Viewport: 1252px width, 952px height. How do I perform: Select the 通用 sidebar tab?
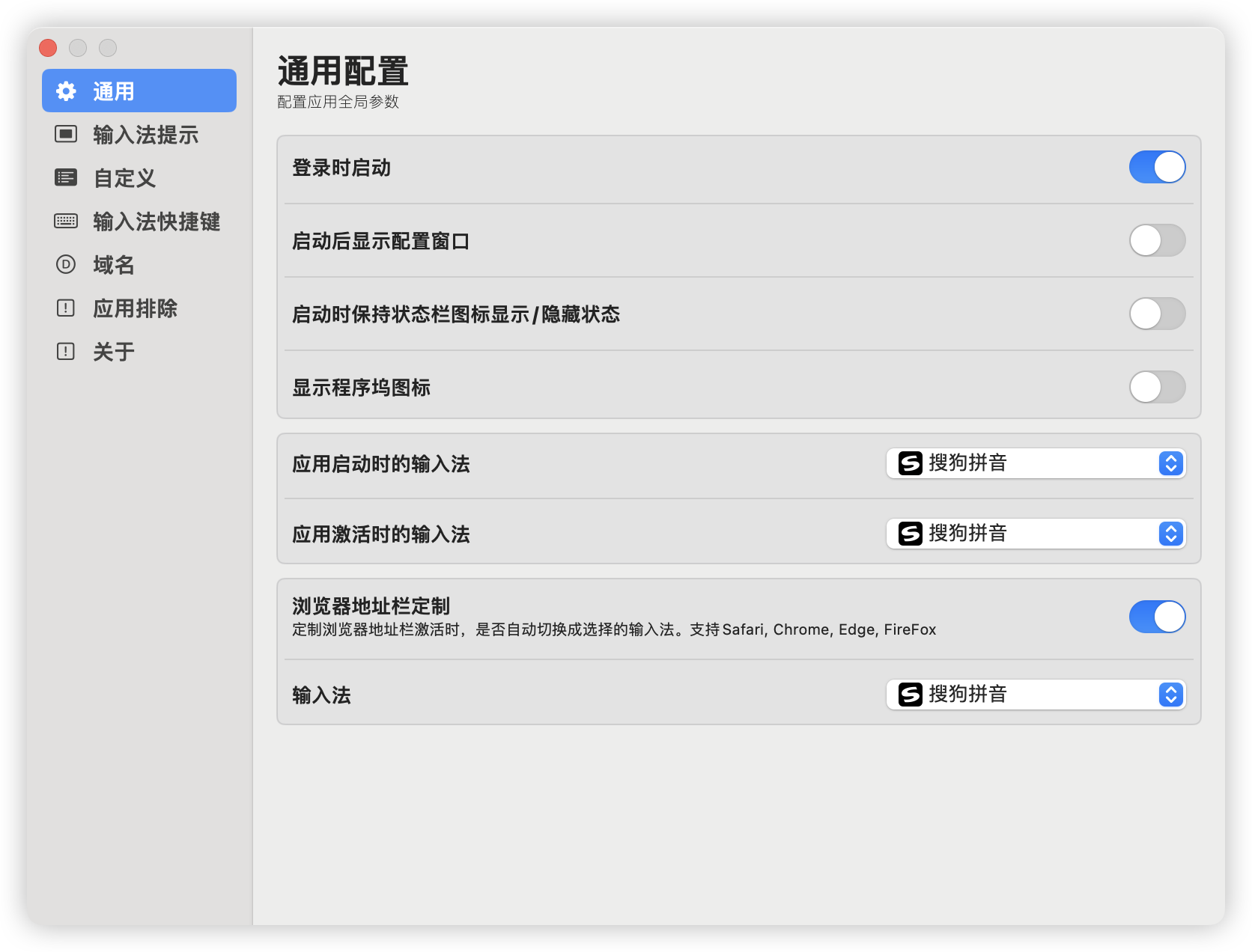(x=139, y=91)
